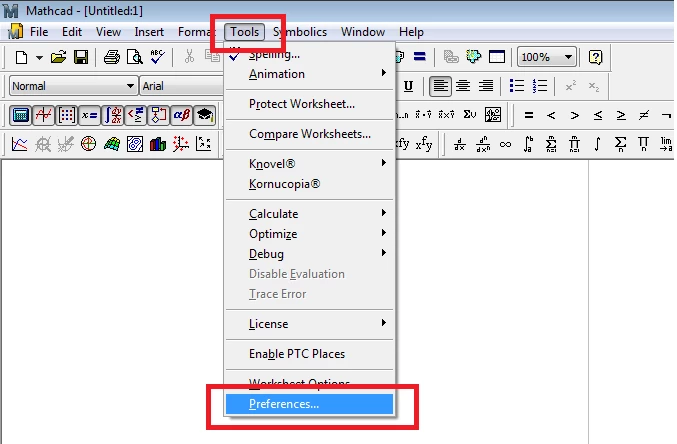Insert the dot product operator

coord(423,115)
